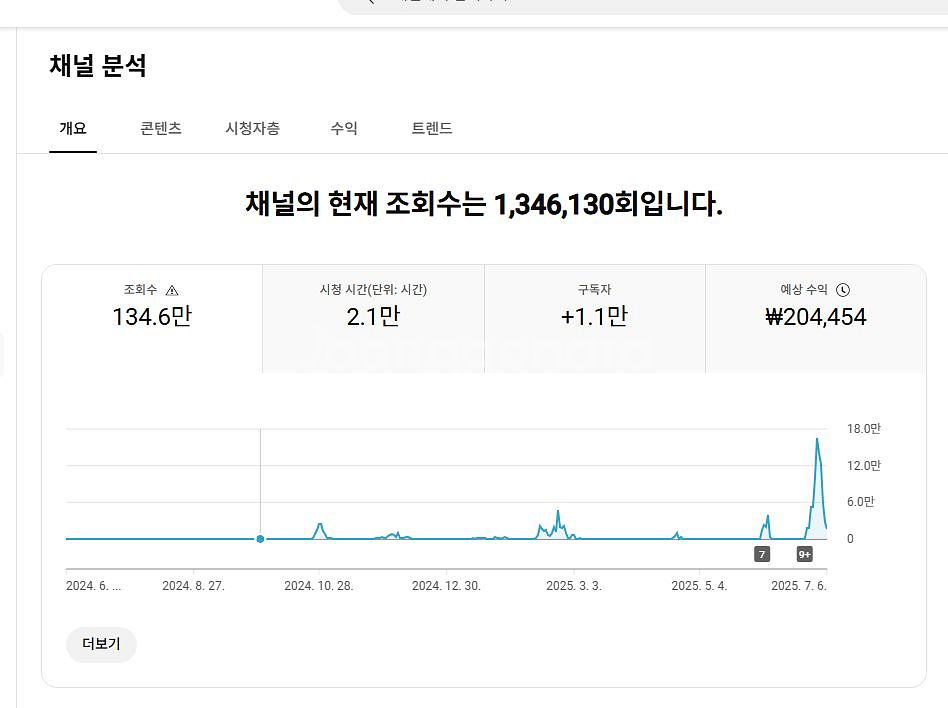Image resolution: width=948 pixels, height=708 pixels.
Task: Click the tallest peak of the views chart
Action: click(x=817, y=440)
